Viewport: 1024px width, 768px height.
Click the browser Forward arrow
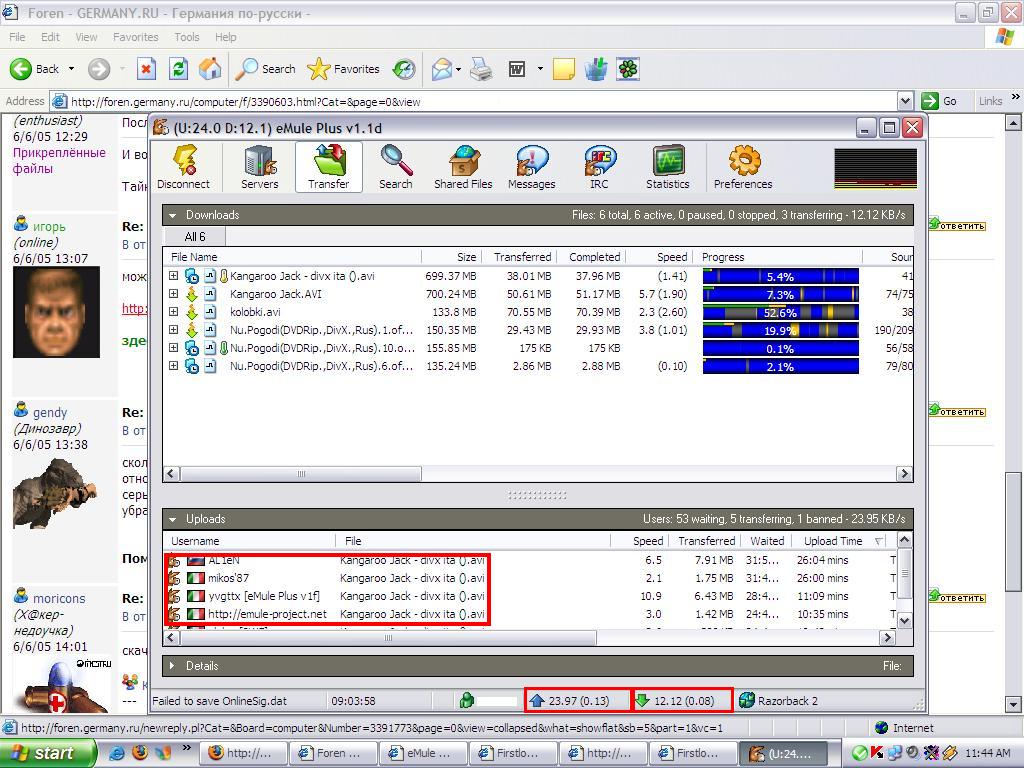(99, 69)
